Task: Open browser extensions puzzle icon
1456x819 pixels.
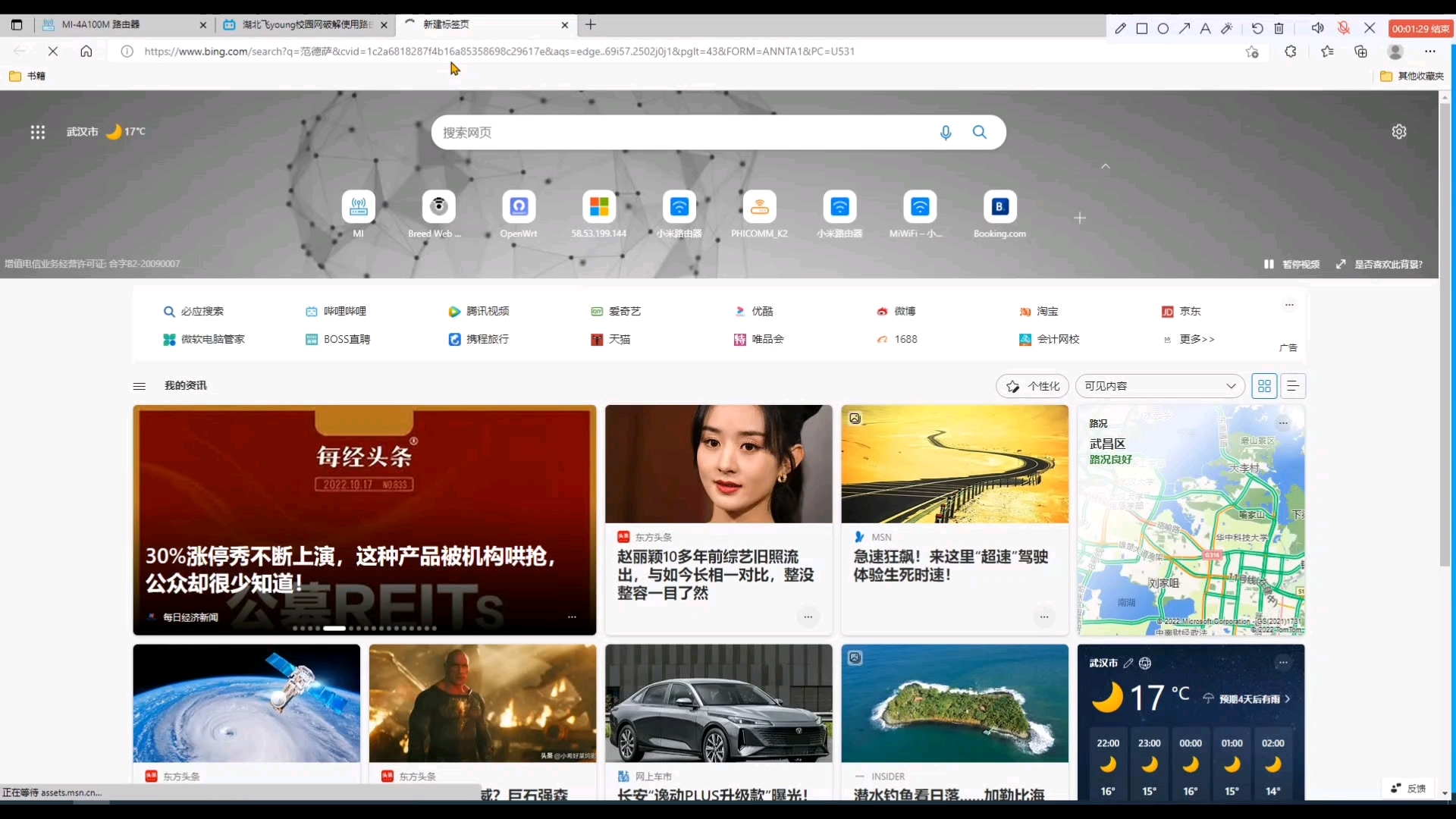Action: pyautogui.click(x=1291, y=52)
